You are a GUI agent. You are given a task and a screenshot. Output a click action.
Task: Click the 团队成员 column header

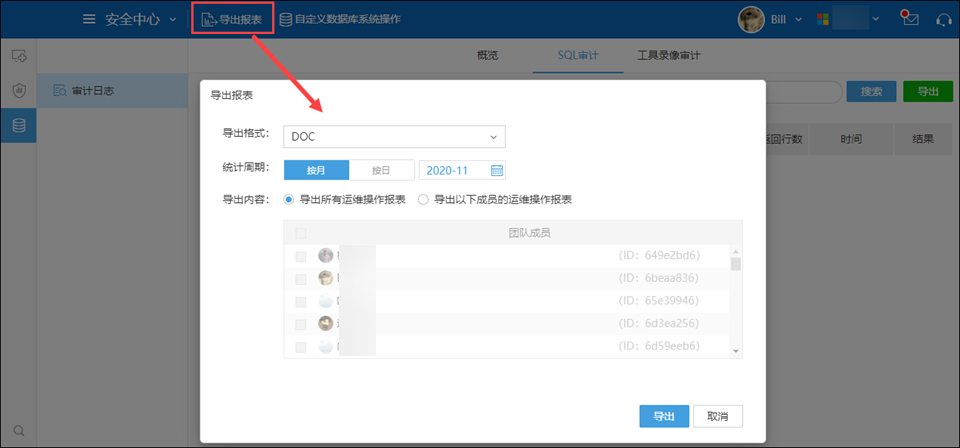click(530, 233)
